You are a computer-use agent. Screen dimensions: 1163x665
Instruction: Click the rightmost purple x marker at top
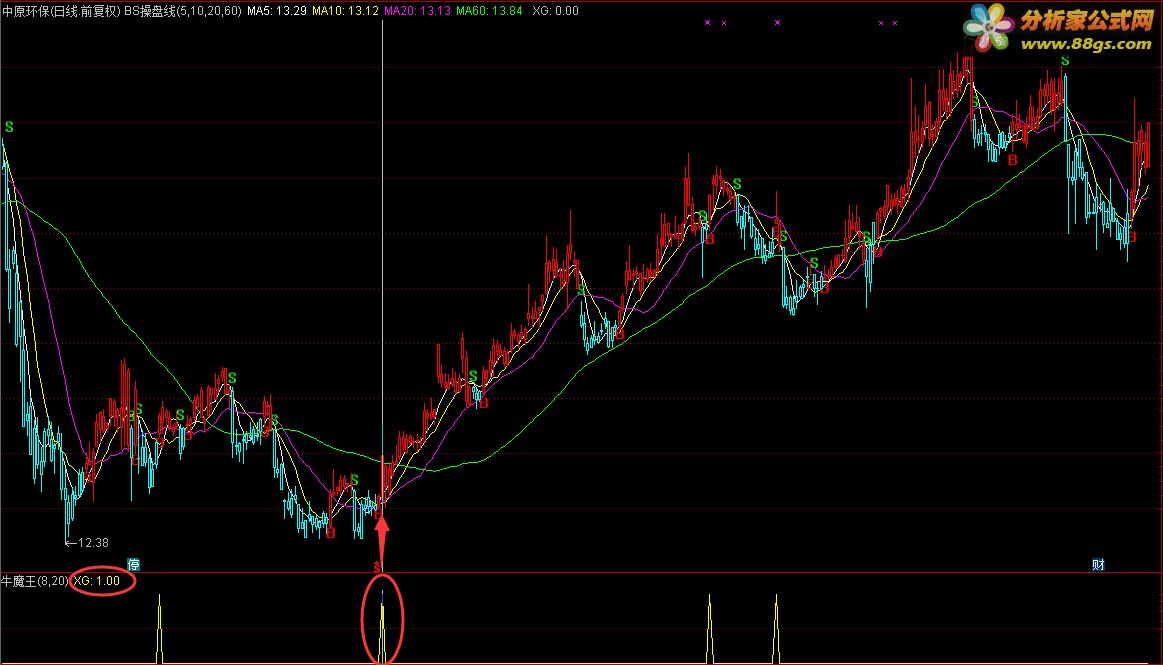click(895, 23)
